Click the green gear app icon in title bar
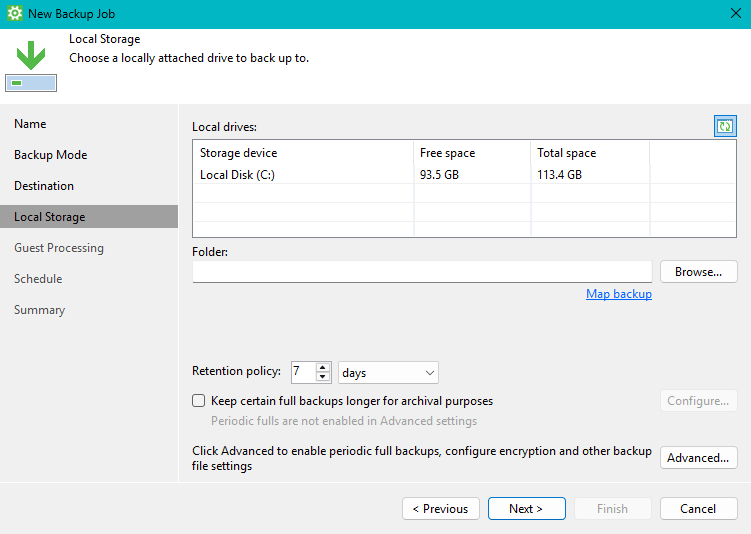751x534 pixels. click(x=14, y=14)
